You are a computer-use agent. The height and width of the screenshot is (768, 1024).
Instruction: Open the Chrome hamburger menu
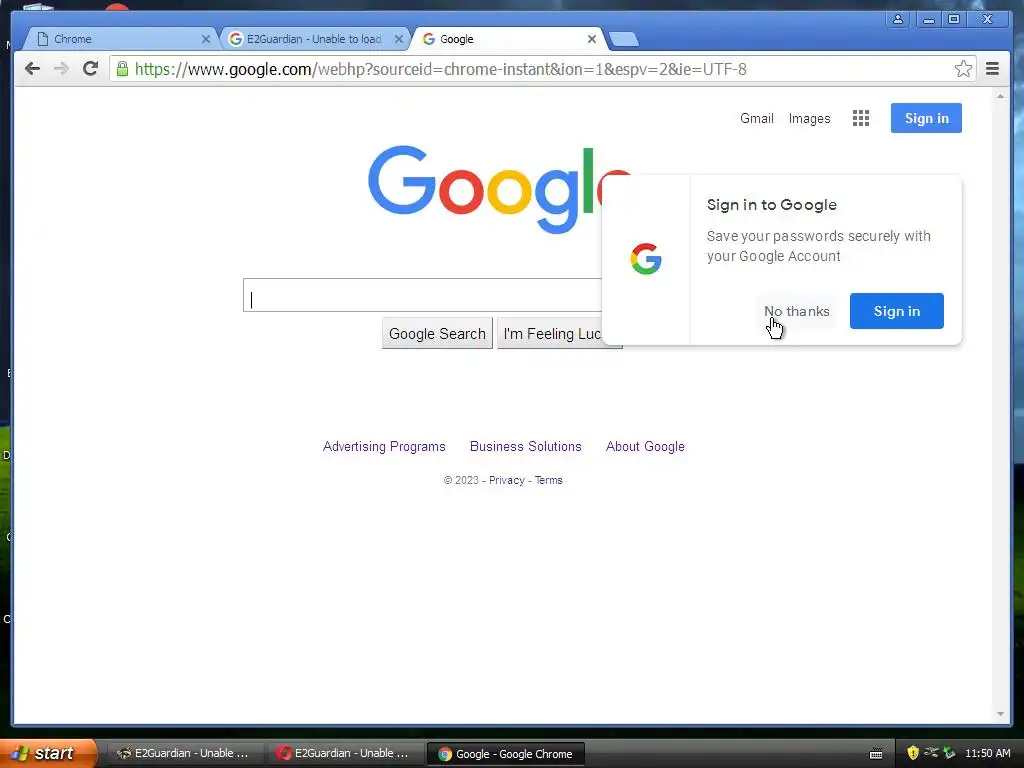(992, 69)
